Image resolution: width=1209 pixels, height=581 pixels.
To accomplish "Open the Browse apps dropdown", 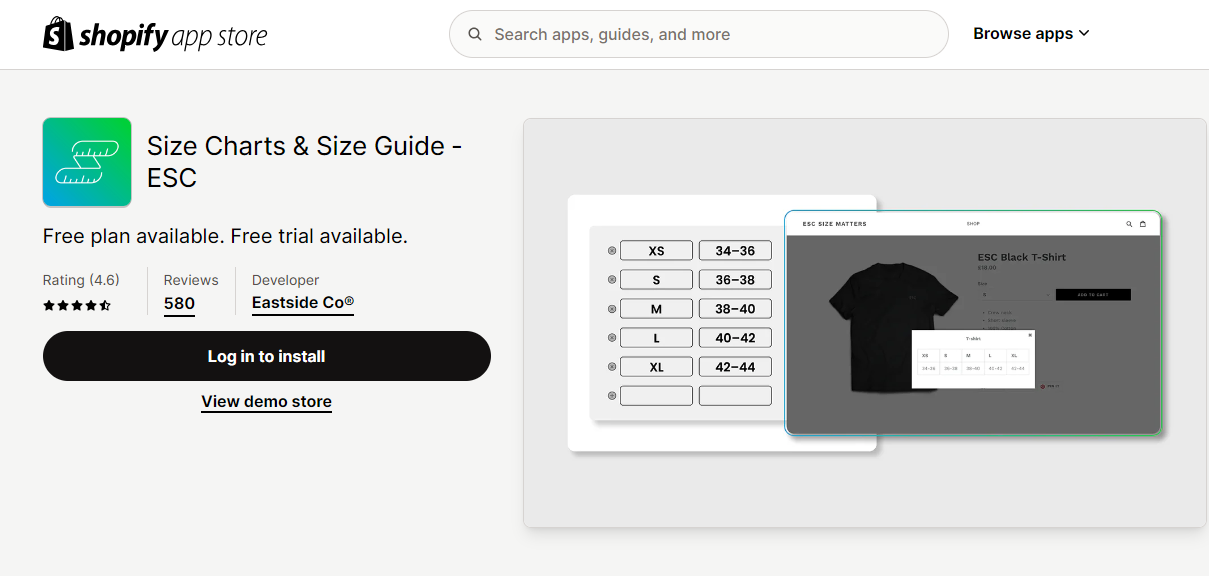I will [1031, 33].
